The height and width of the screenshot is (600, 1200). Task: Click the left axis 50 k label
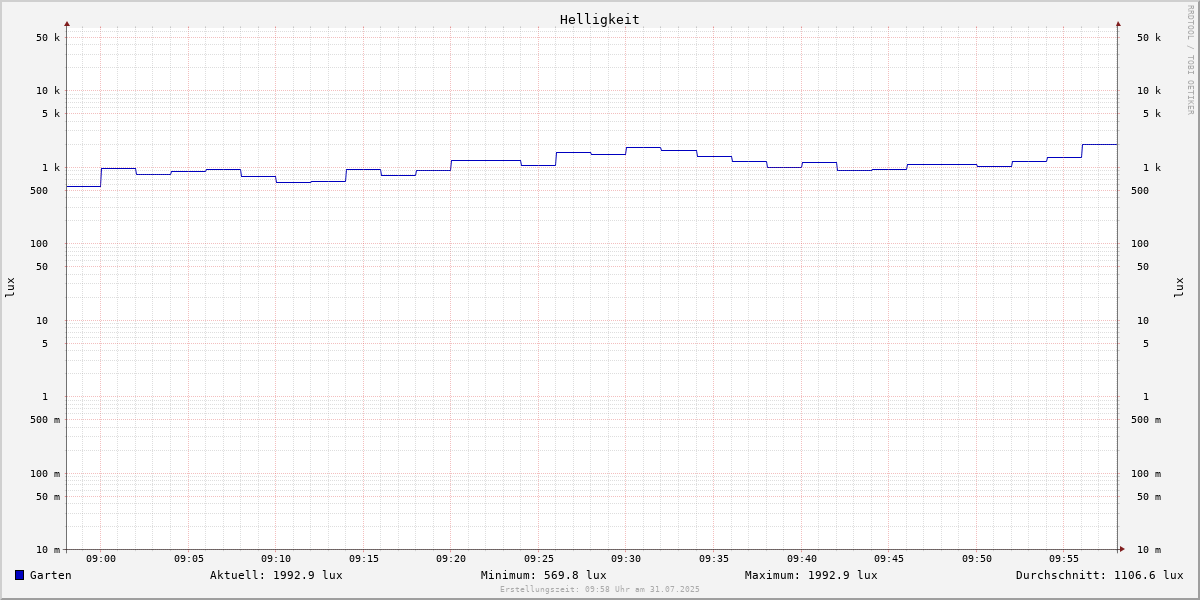[x=48, y=38]
